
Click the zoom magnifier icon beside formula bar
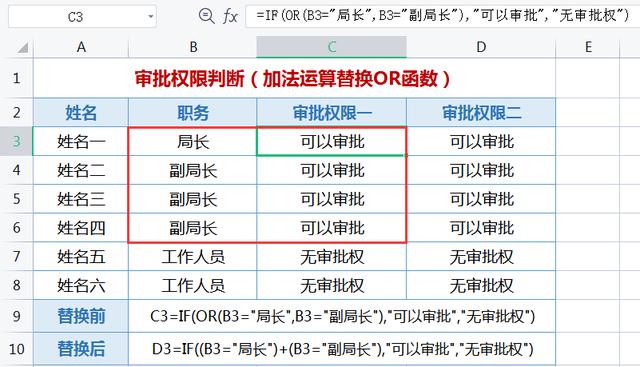(x=207, y=16)
